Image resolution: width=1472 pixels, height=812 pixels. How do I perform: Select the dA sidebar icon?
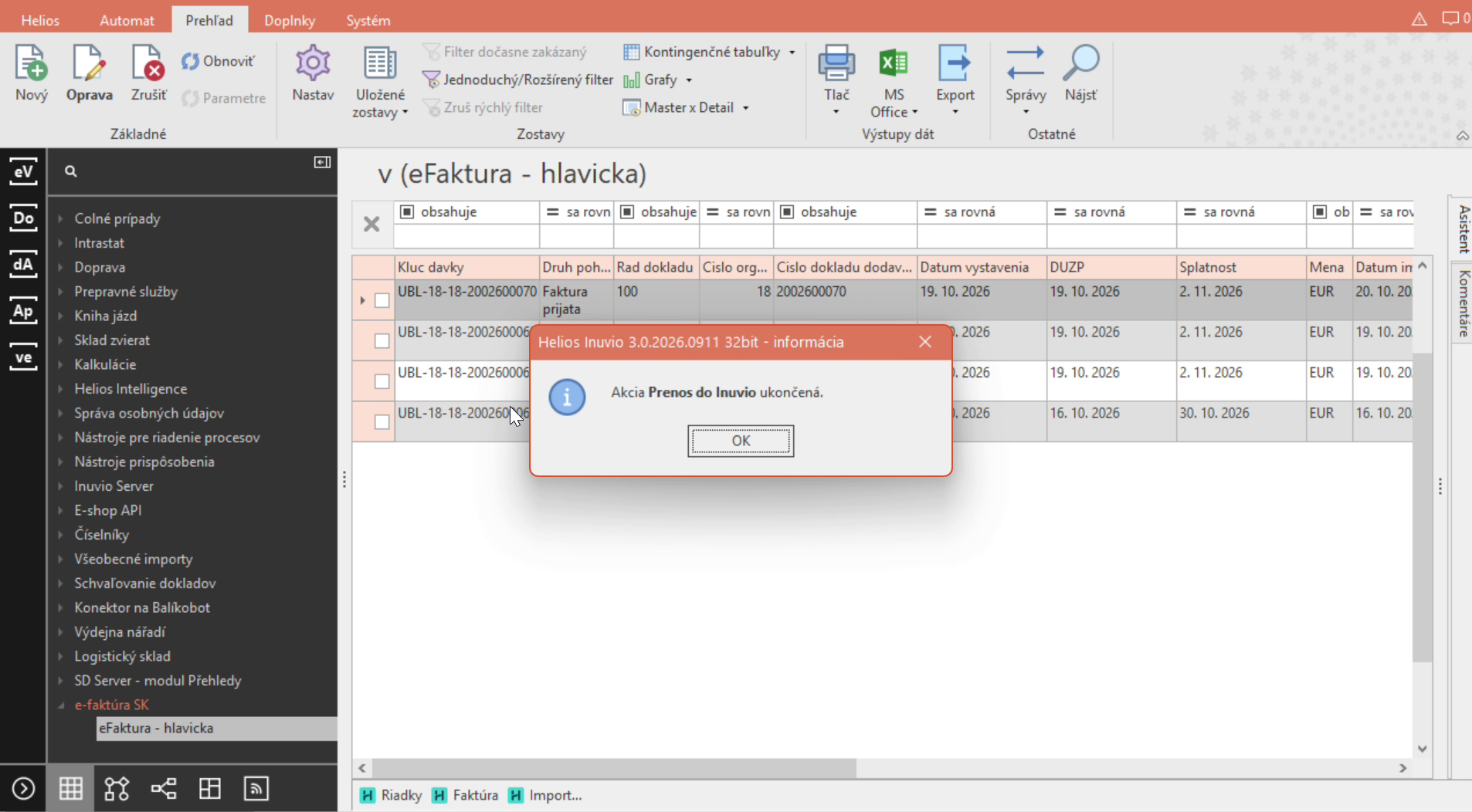(x=23, y=265)
